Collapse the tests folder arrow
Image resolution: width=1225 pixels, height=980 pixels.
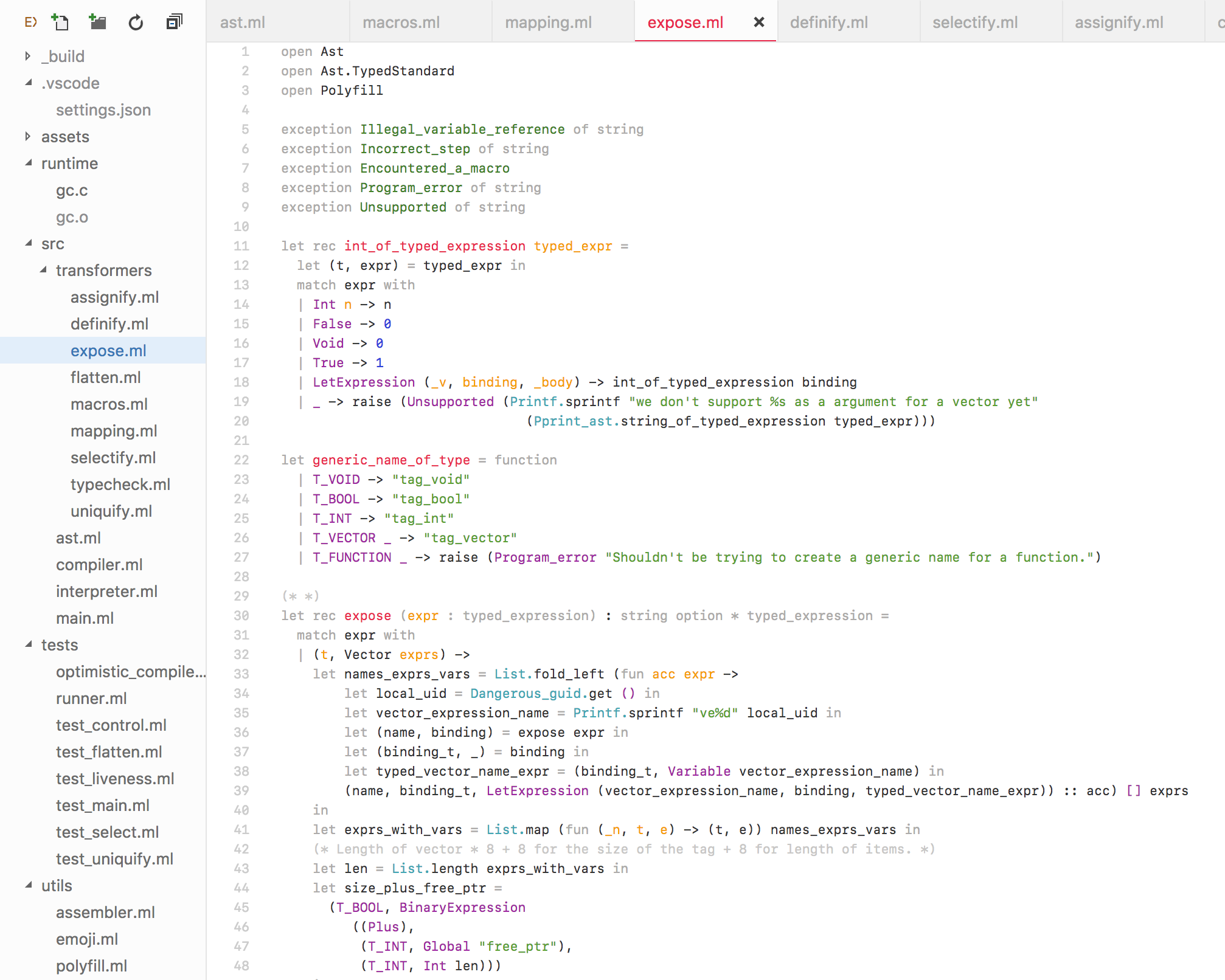(28, 645)
